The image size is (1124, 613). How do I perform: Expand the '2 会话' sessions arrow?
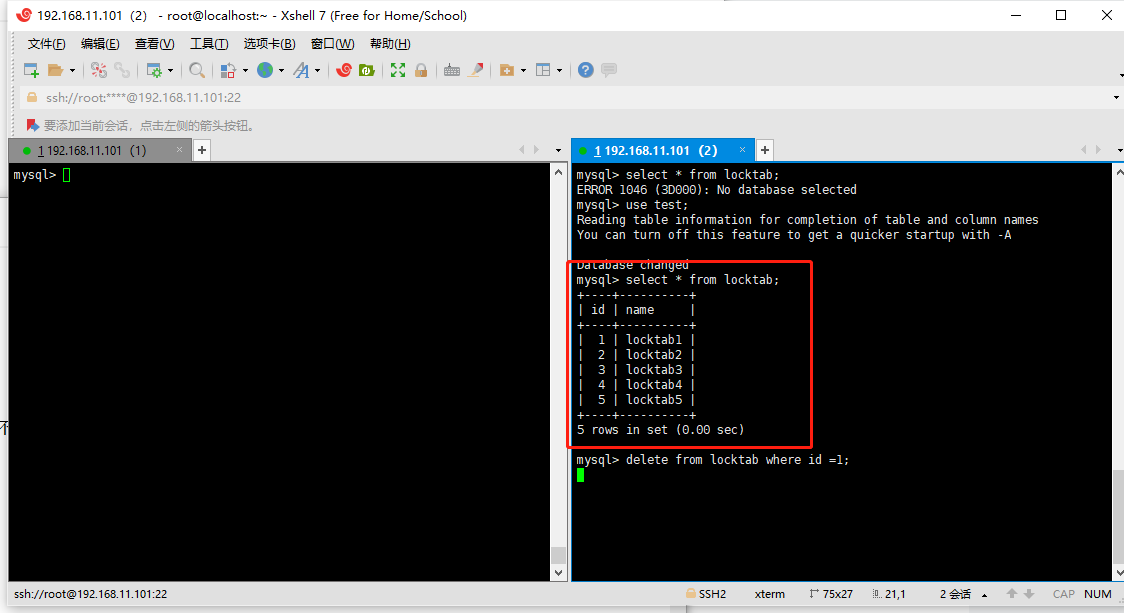[984, 595]
